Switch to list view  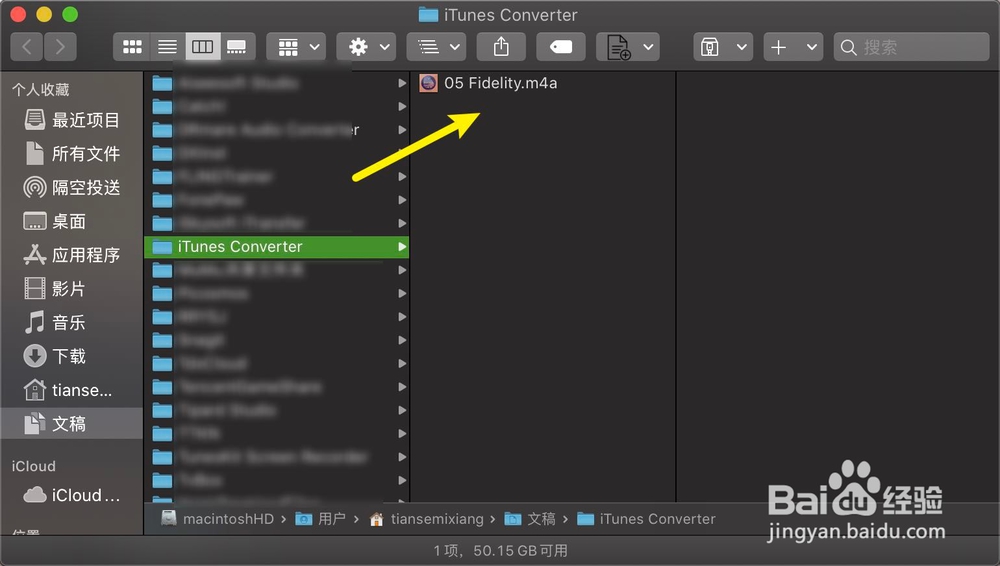coord(167,47)
